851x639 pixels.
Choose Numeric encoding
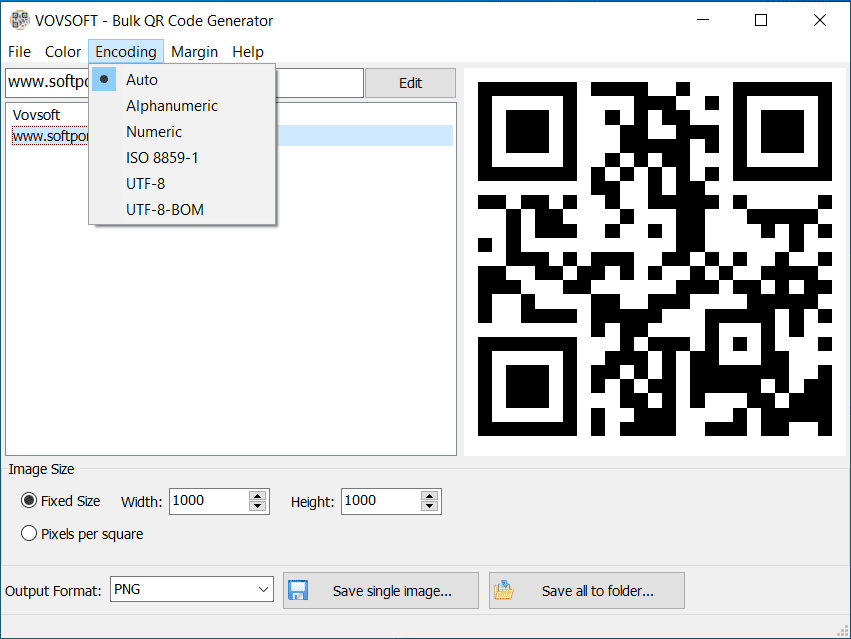tap(182, 132)
